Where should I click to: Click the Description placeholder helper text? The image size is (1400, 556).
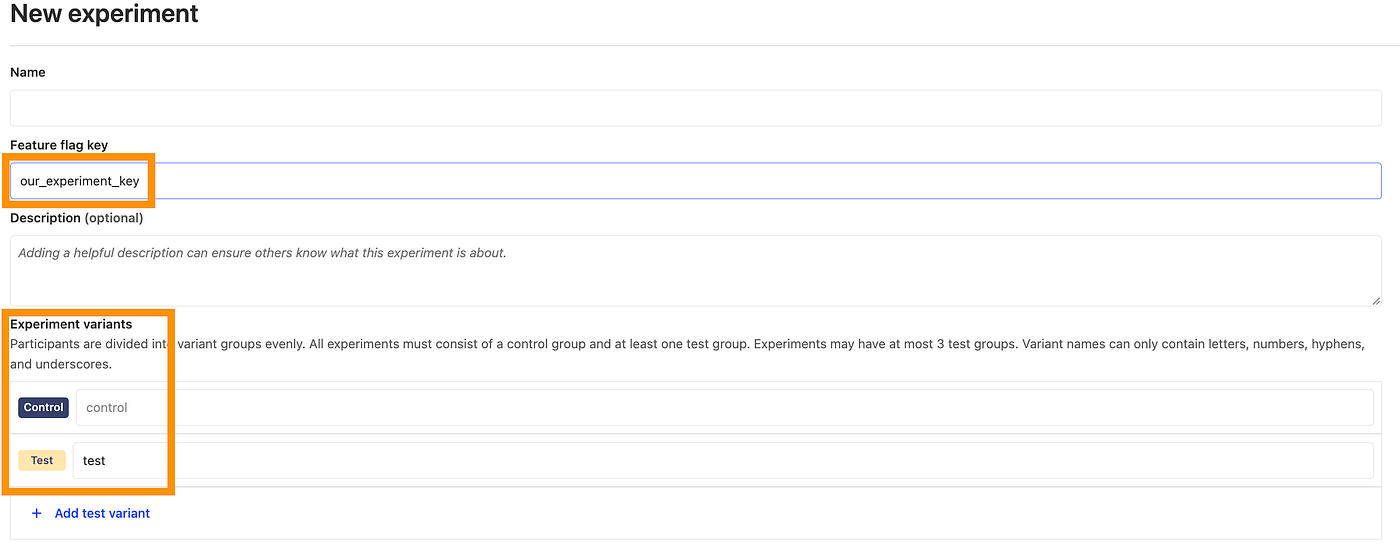(262, 253)
